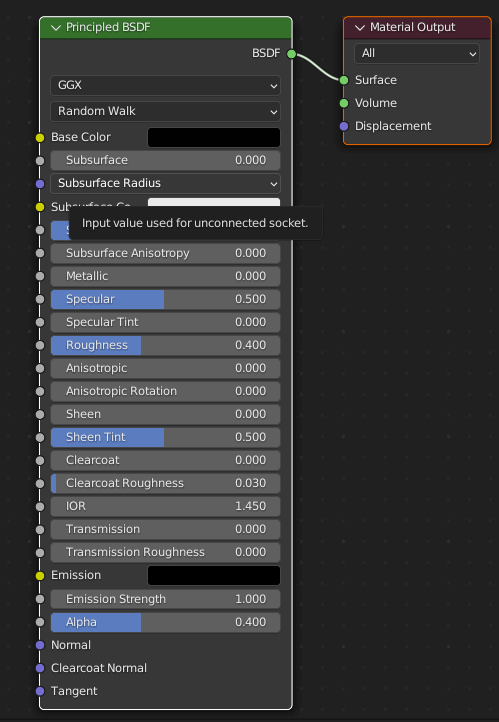Click the Displacement input socket
This screenshot has height=722, width=499.
(344, 126)
